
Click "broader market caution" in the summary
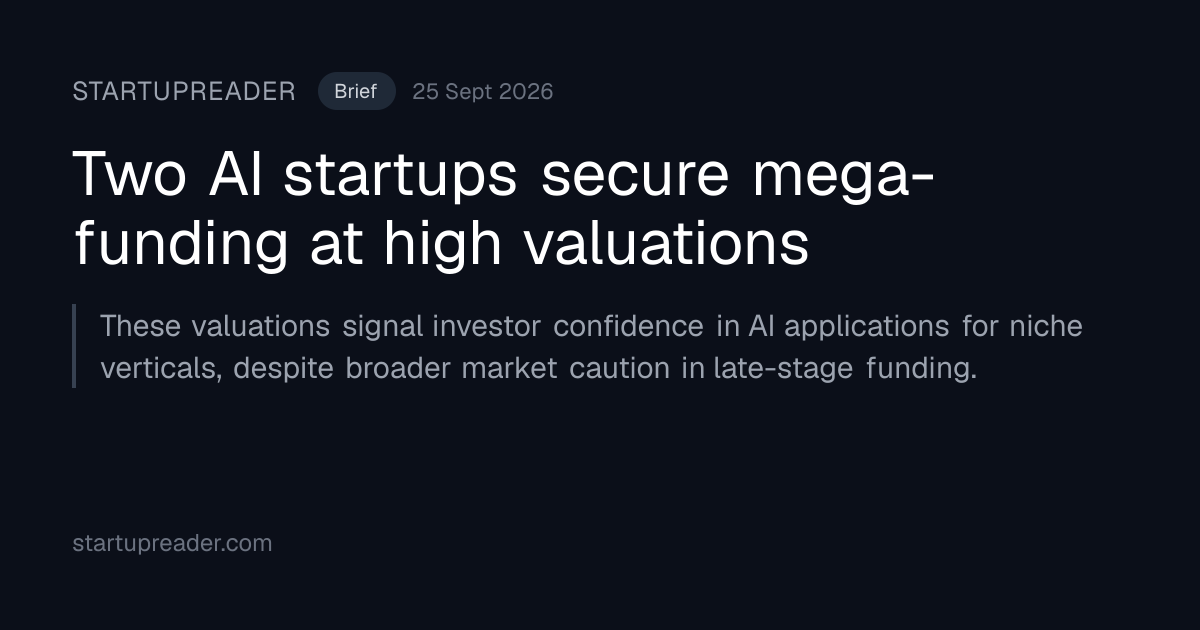(x=510, y=368)
